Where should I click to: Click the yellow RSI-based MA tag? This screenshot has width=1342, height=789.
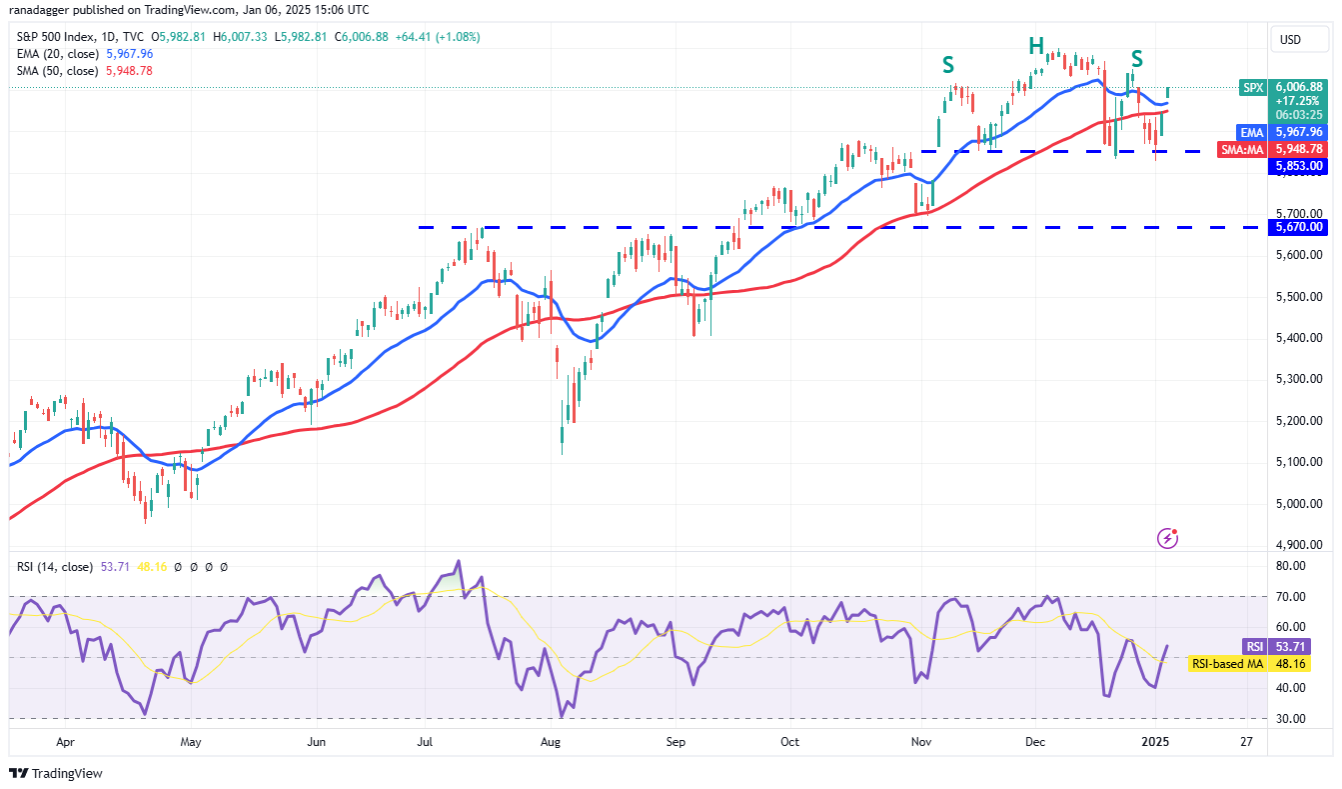click(1229, 663)
